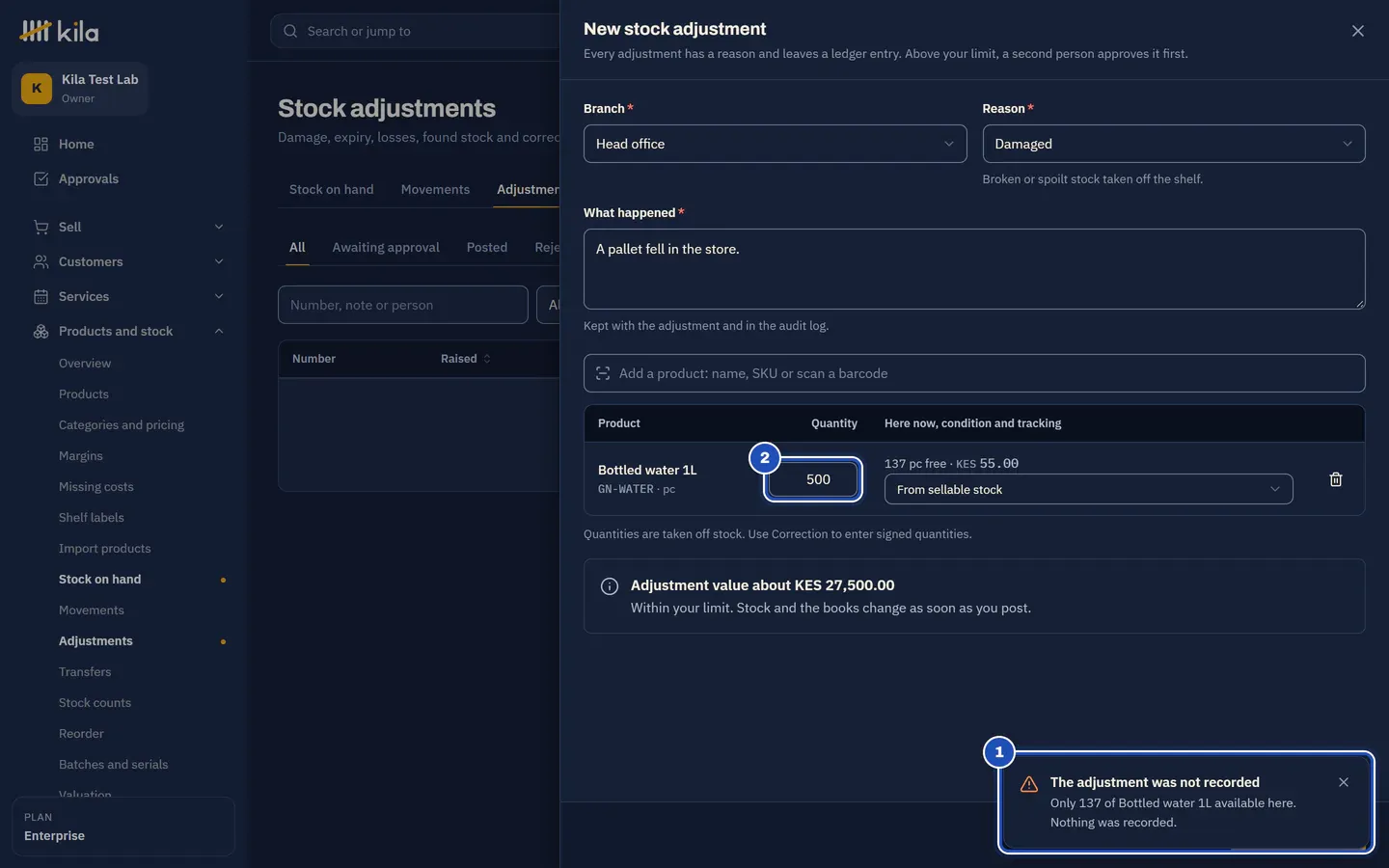Focus the Add a product search field

[974, 373]
